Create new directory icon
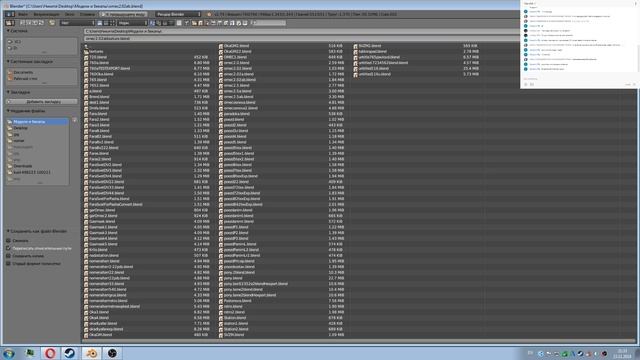The width and height of the screenshot is (640, 360). (x=52, y=23)
